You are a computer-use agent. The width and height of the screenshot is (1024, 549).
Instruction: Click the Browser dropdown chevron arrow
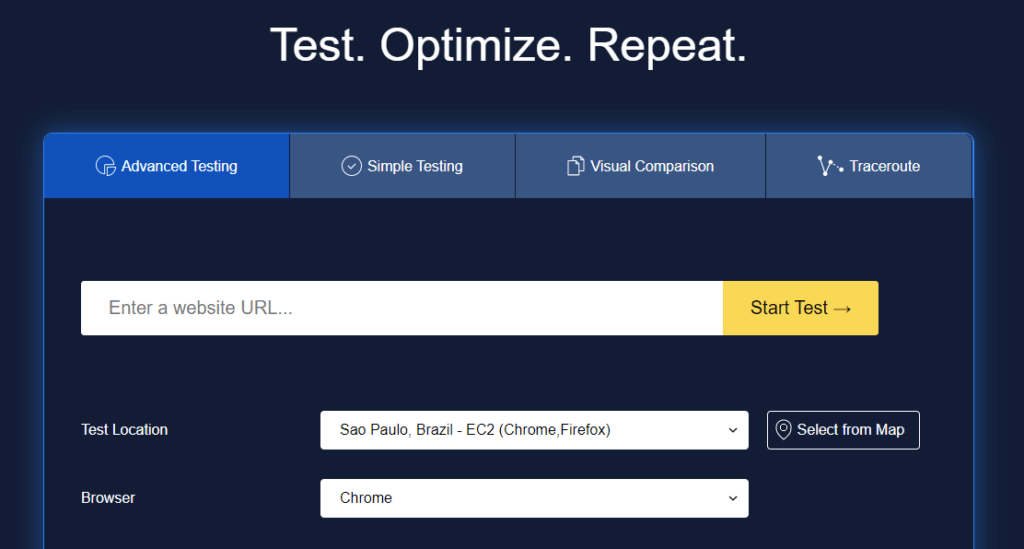[733, 498]
